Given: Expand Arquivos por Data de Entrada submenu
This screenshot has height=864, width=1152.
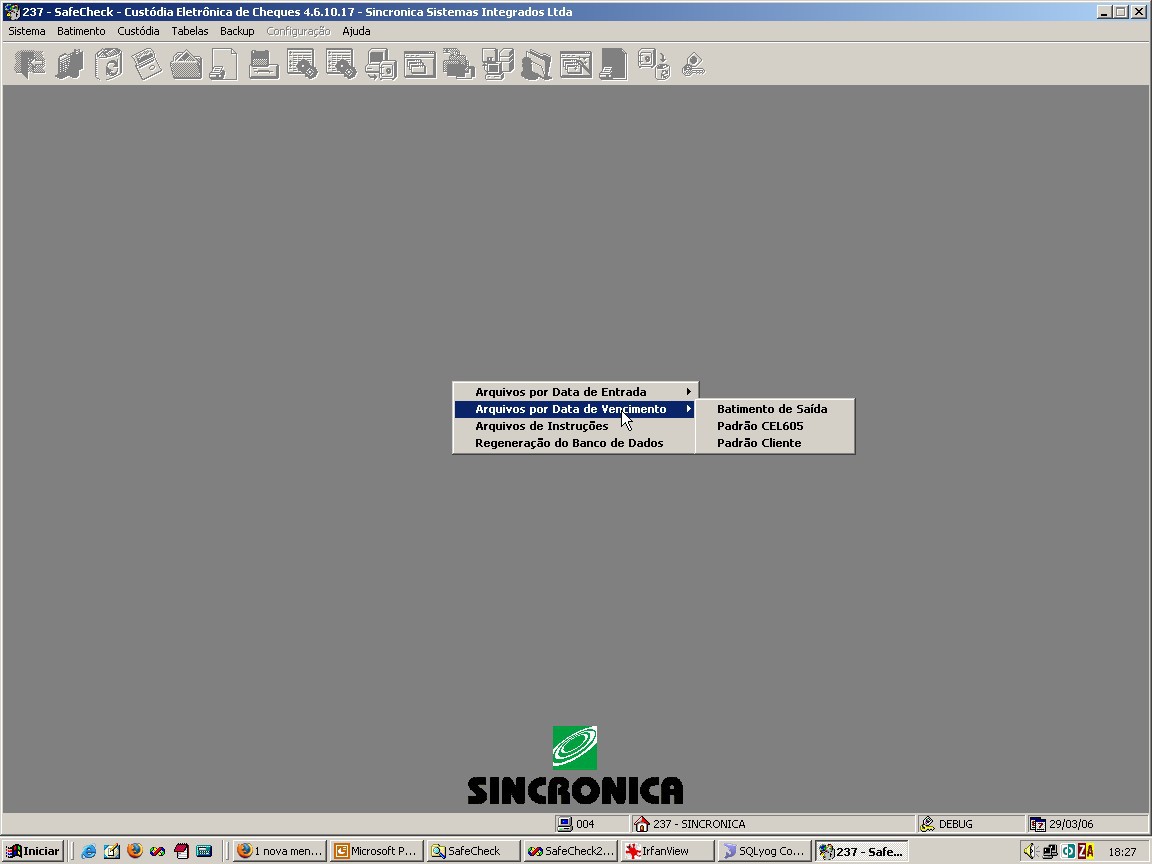Looking at the screenshot, I should (x=575, y=392).
